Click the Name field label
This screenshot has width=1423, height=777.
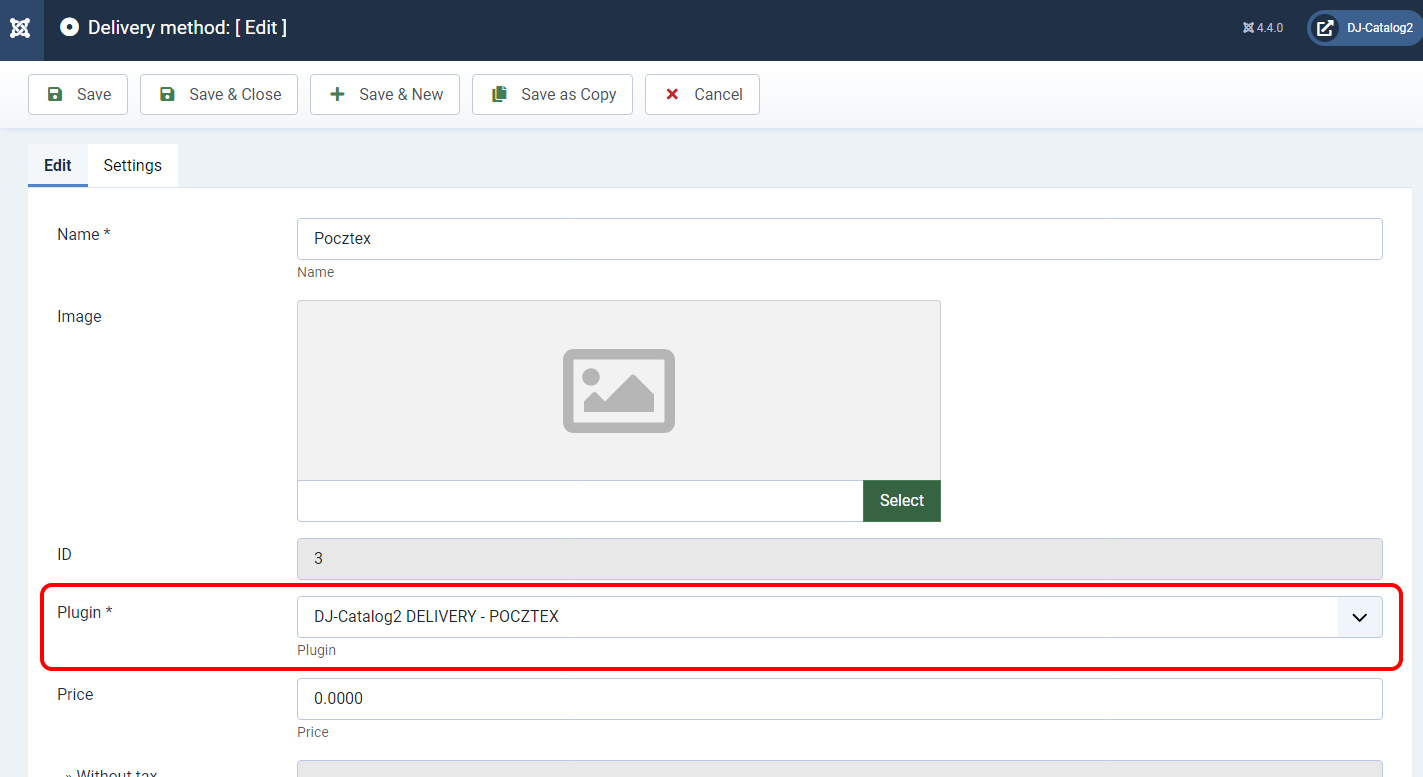84,235
